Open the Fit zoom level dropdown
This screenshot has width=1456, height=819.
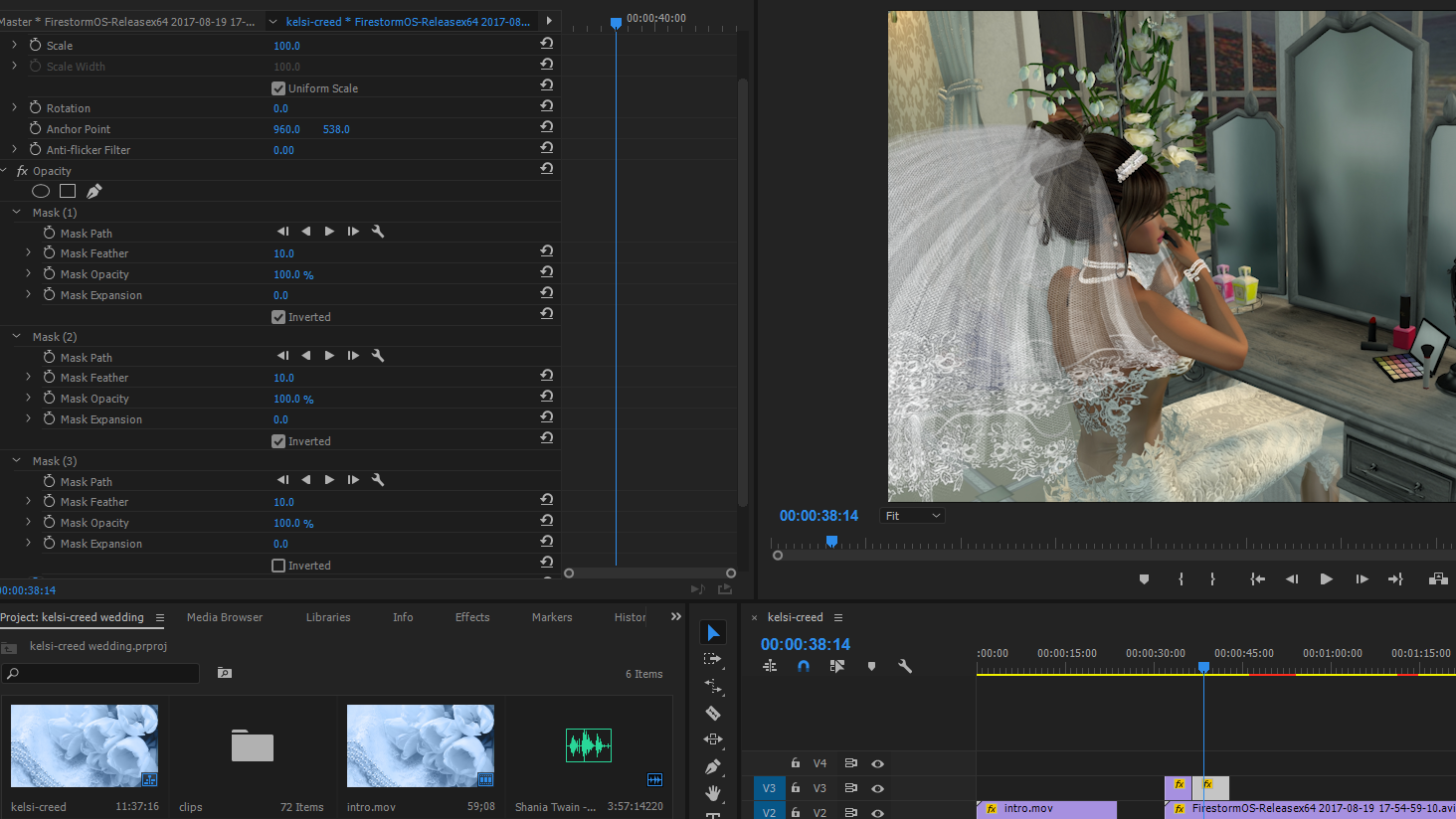[912, 516]
